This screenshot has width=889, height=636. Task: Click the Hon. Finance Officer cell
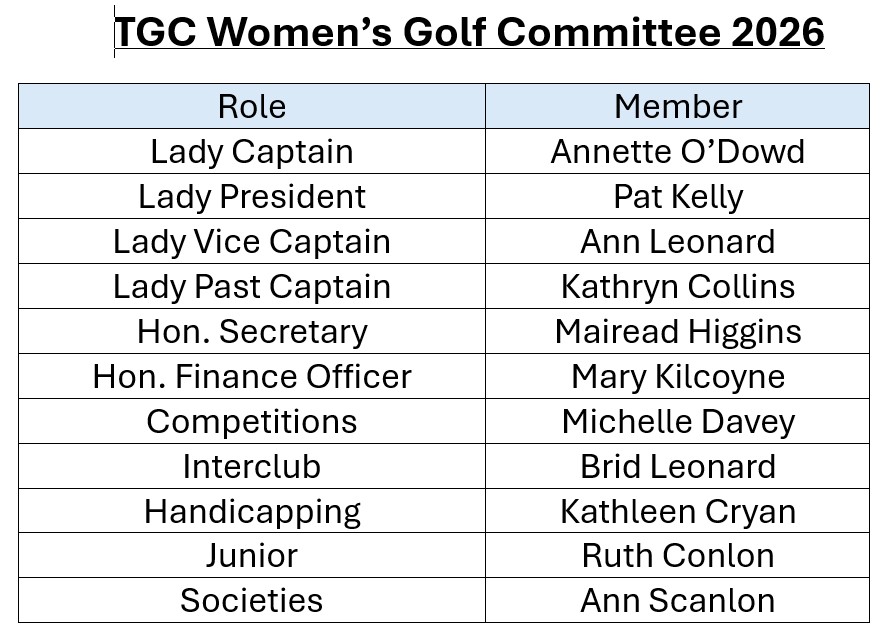(x=252, y=376)
